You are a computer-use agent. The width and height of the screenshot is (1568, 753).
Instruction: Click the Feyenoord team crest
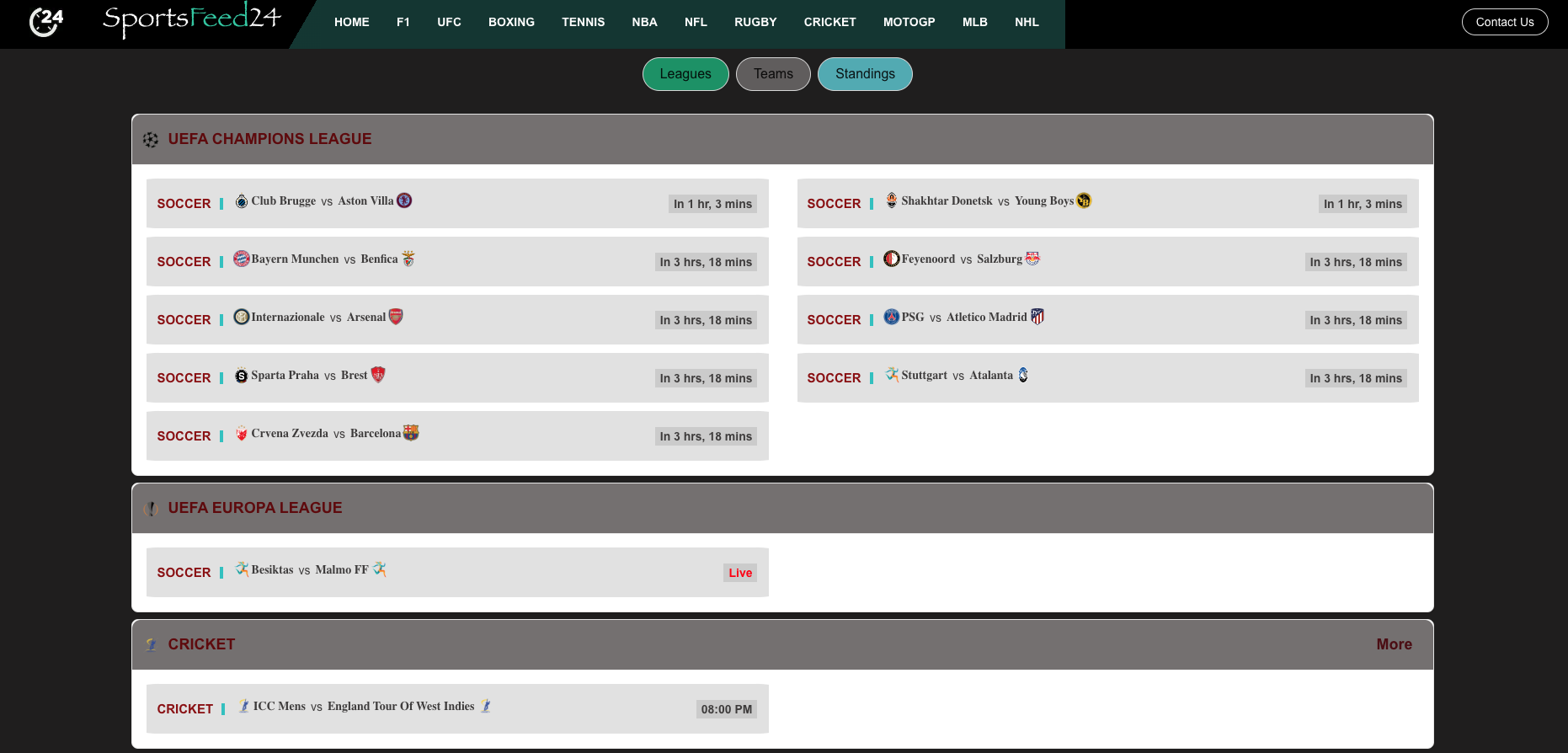pos(892,259)
